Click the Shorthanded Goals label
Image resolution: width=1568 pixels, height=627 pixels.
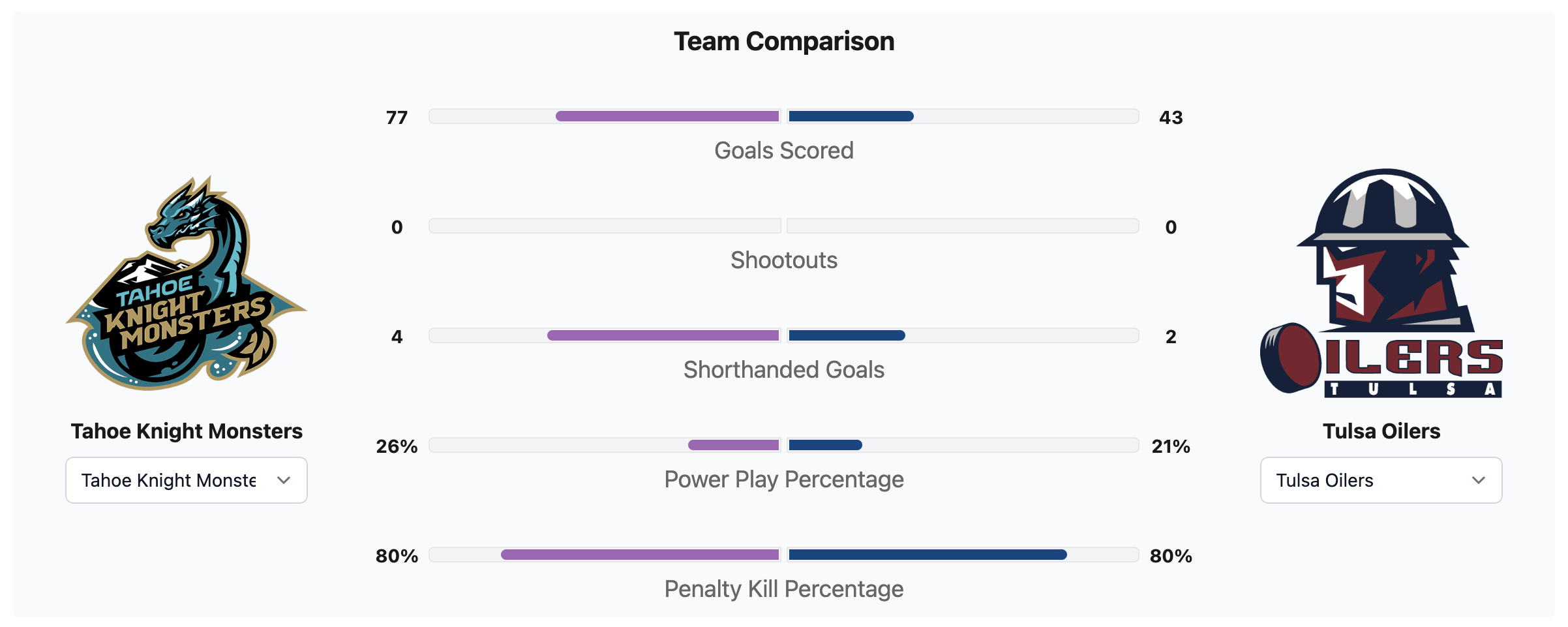[x=784, y=370]
